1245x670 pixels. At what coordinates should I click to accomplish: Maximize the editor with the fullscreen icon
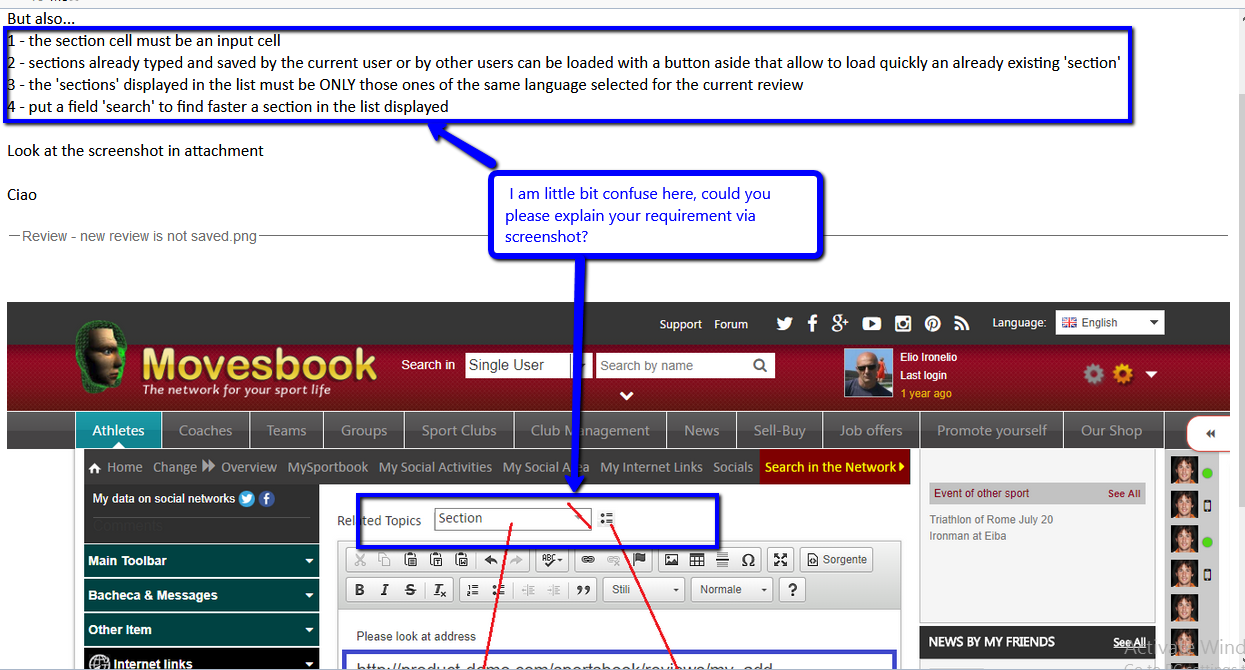781,560
